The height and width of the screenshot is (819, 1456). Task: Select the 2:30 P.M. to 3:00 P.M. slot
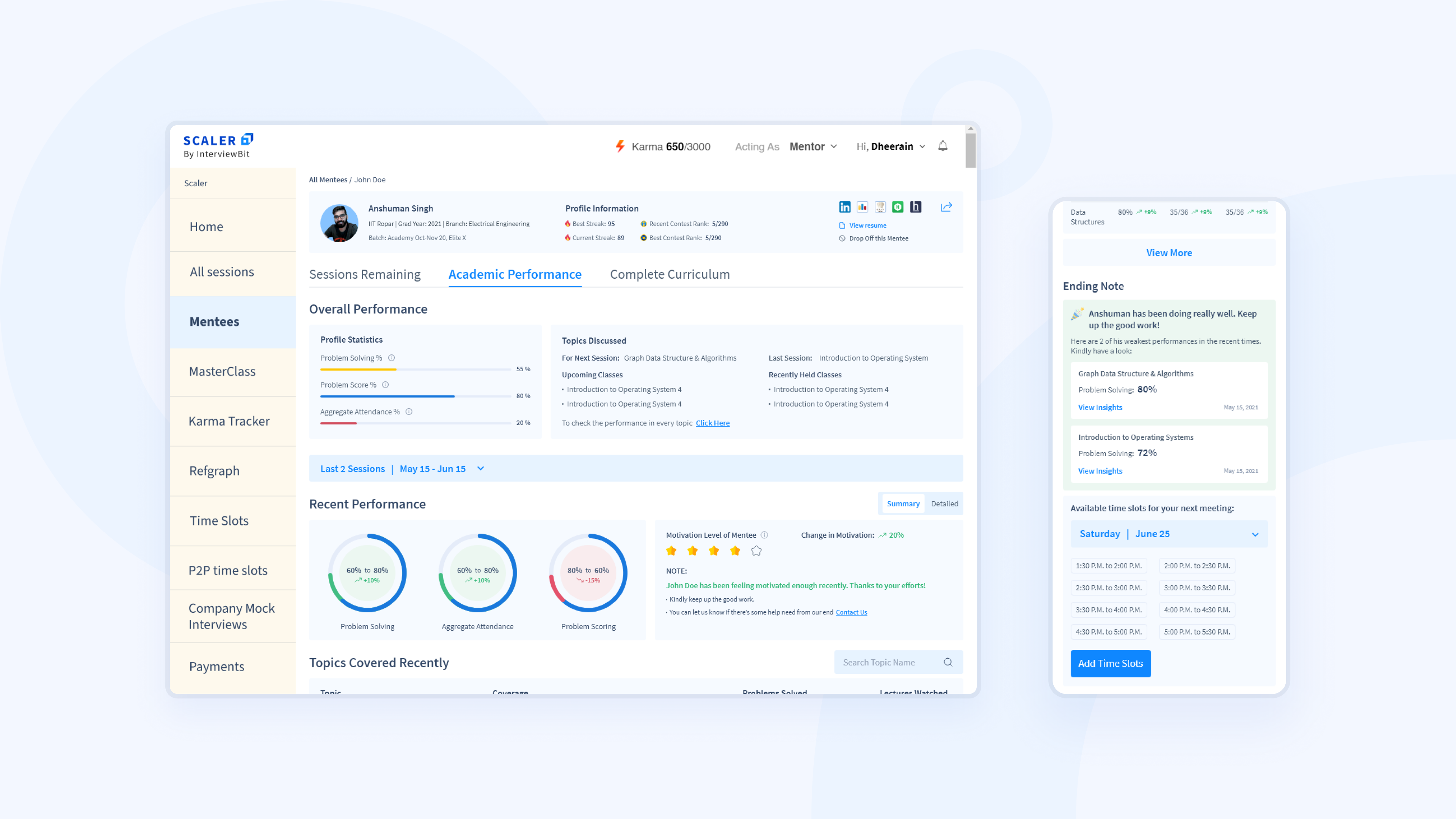(x=1108, y=588)
